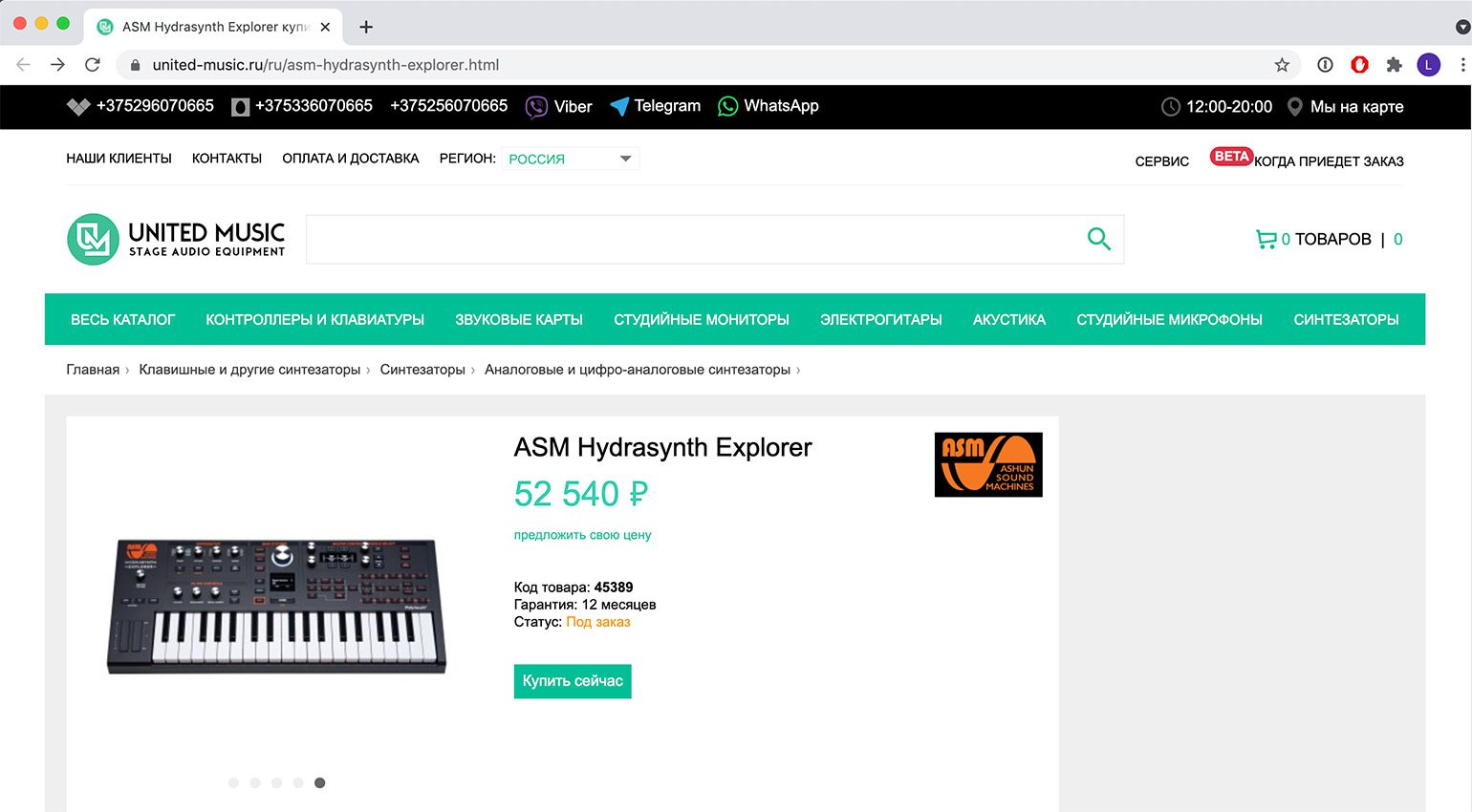1472x812 pixels.
Task: Switch to the СИНТЕЗАТОРЫ catalog tab
Action: 1347,319
